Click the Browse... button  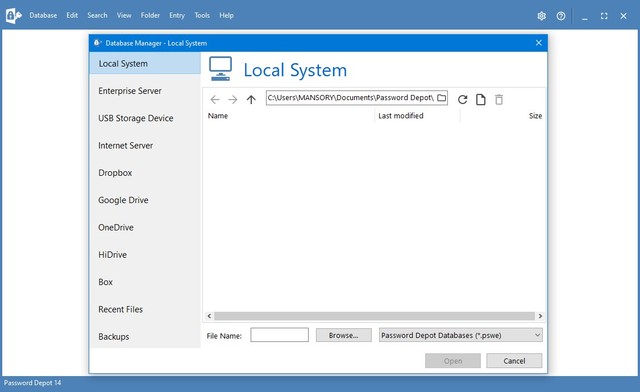click(344, 335)
